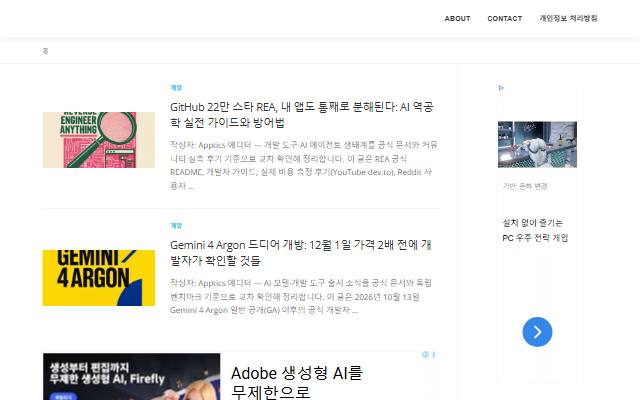This screenshot has width=640, height=400.
Task: Click the blue arrow button in sidebar ad
Action: pos(537,332)
